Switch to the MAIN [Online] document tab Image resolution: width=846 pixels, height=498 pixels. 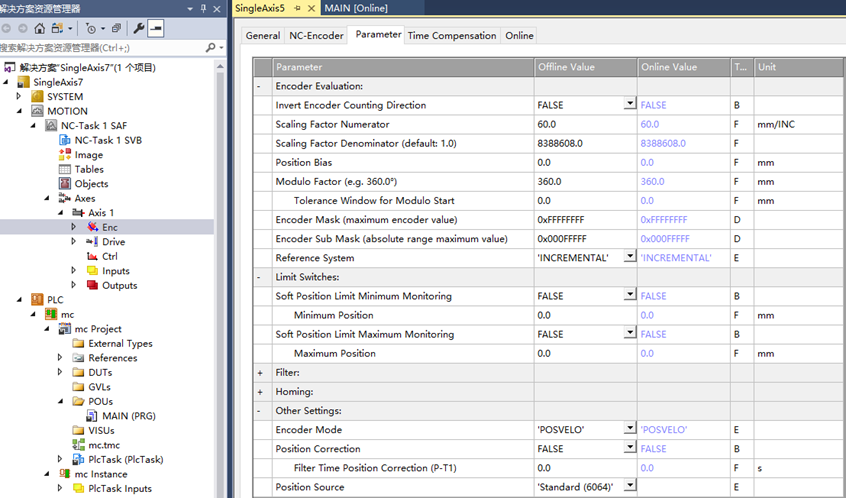(x=356, y=8)
